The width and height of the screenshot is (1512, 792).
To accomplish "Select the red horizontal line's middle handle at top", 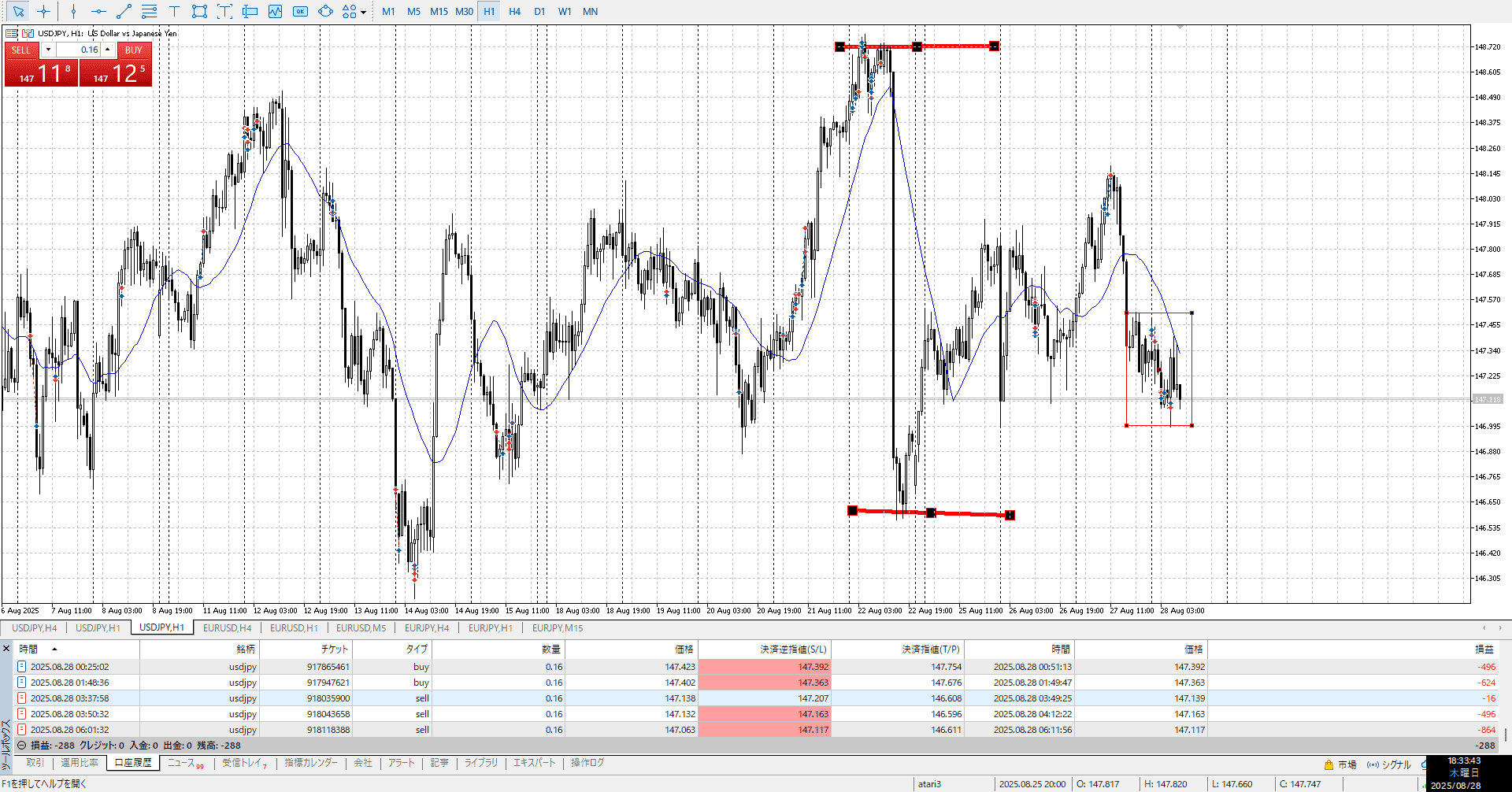I will [917, 47].
